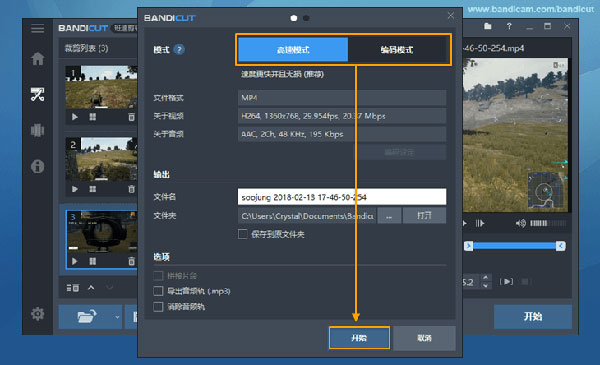Toggle the 拼接片段 merge segments checkbox

[x=158, y=275]
